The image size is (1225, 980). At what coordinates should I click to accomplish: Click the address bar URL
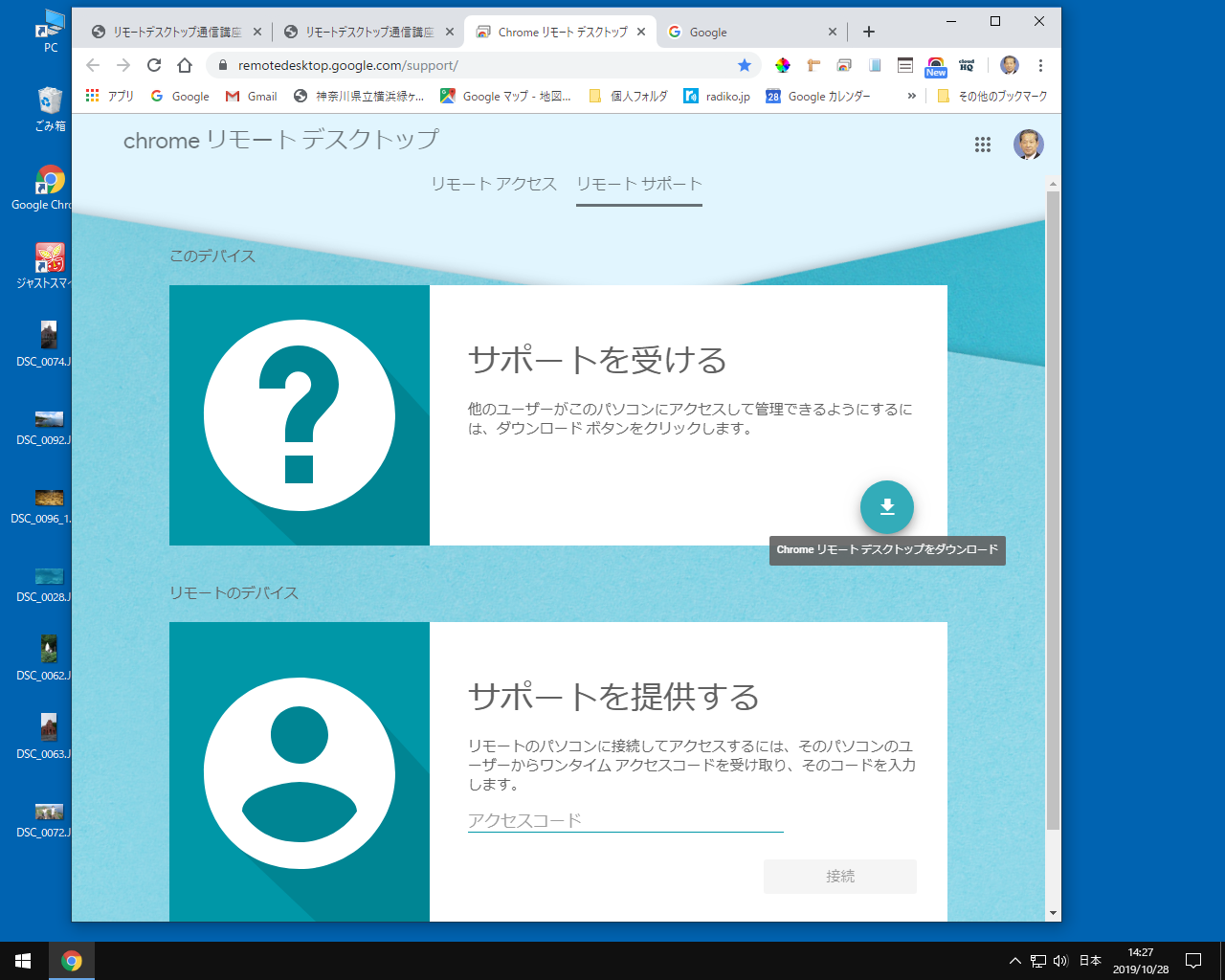click(348, 65)
